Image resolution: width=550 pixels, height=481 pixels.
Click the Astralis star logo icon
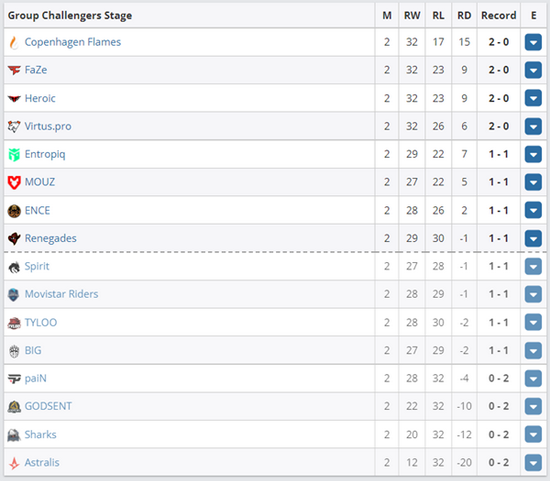click(x=14, y=463)
